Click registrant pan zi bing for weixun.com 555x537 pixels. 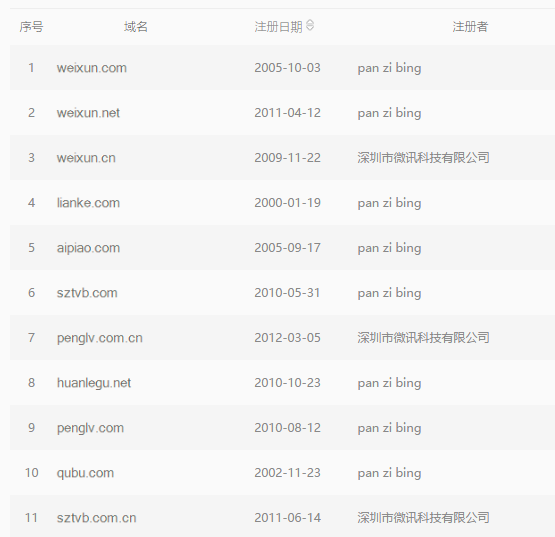[389, 68]
